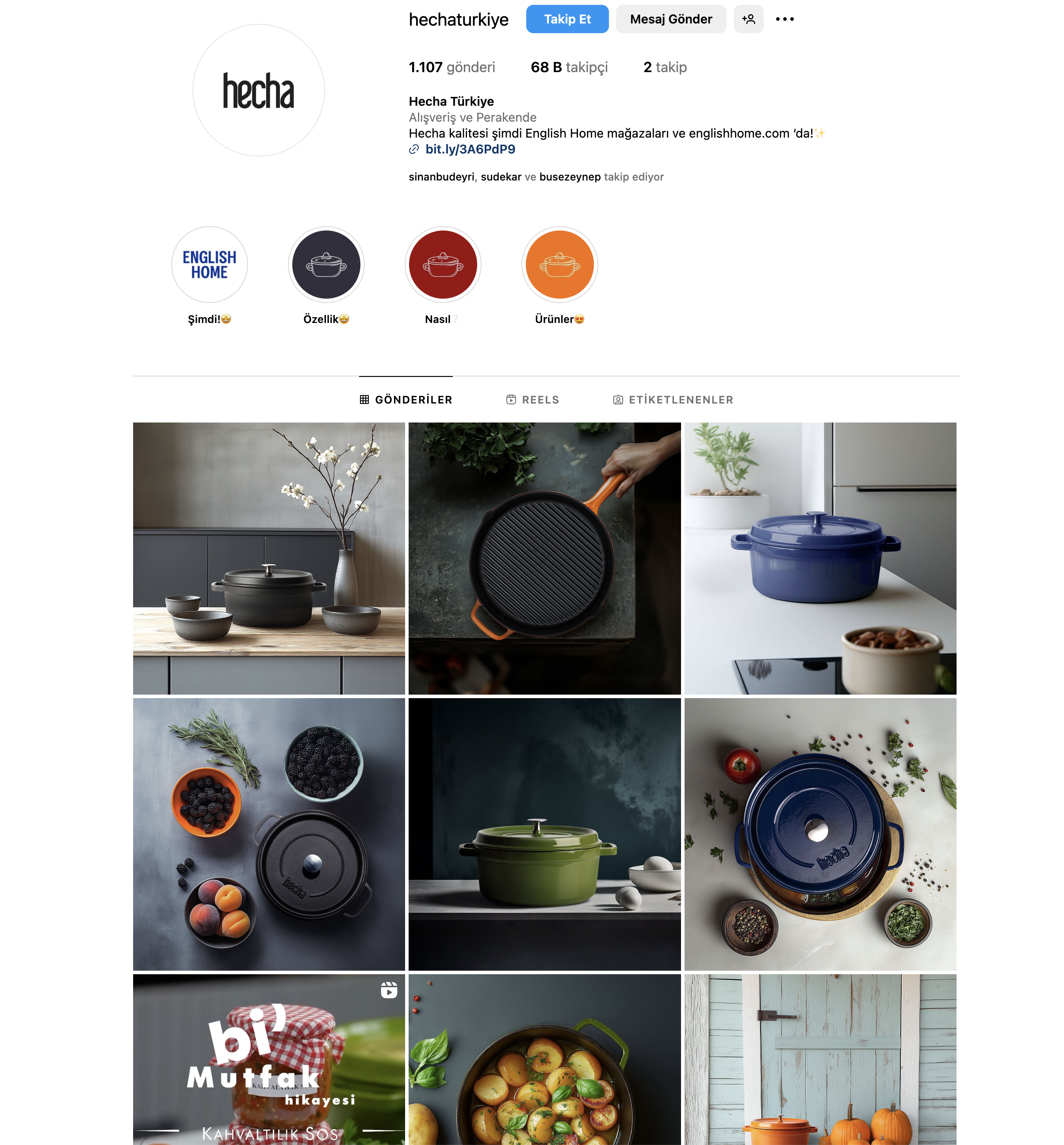1064x1145 pixels.
Task: Open the green casserole pot post
Action: 545,834
